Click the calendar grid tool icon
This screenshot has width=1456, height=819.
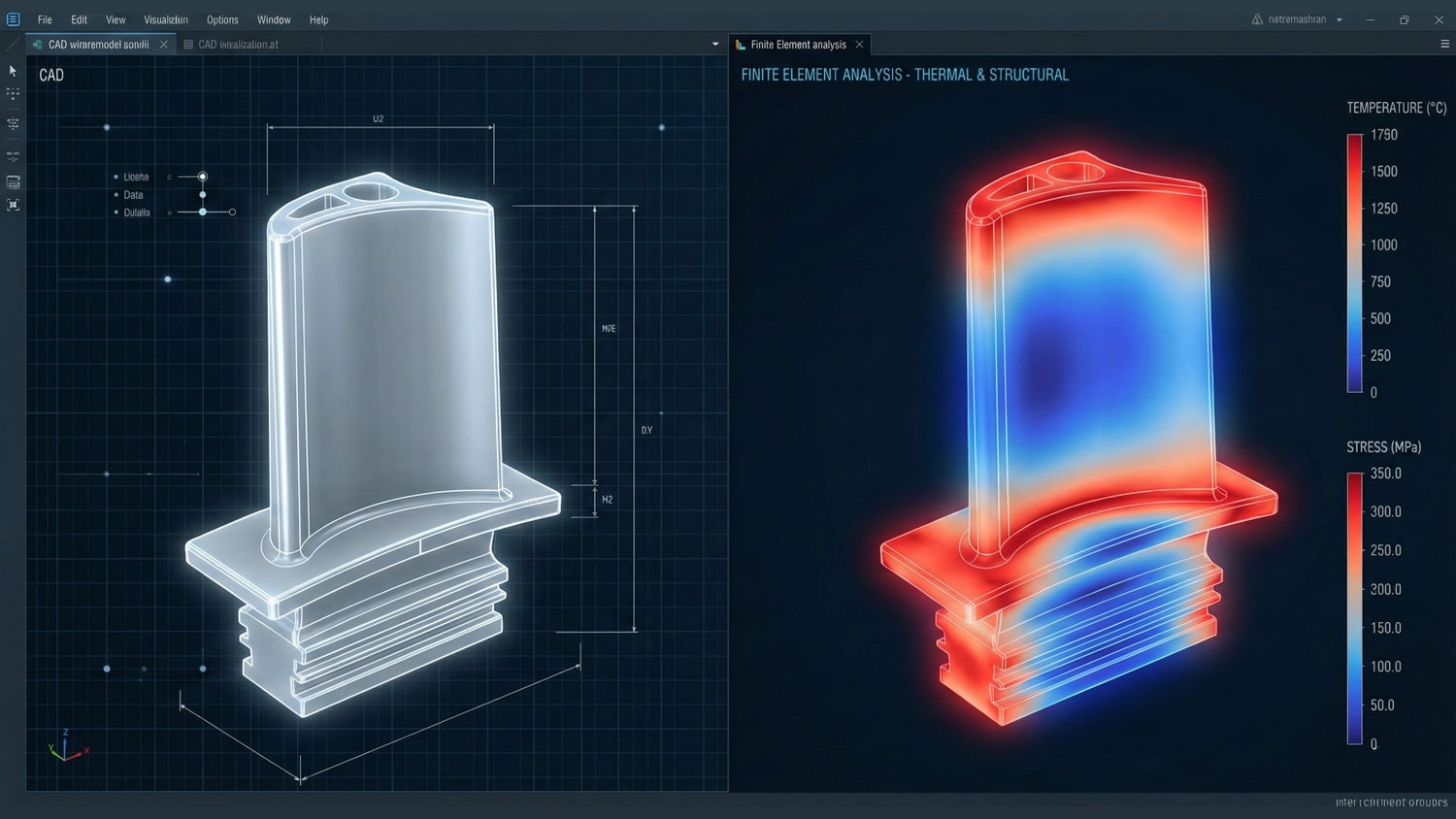coord(13,182)
